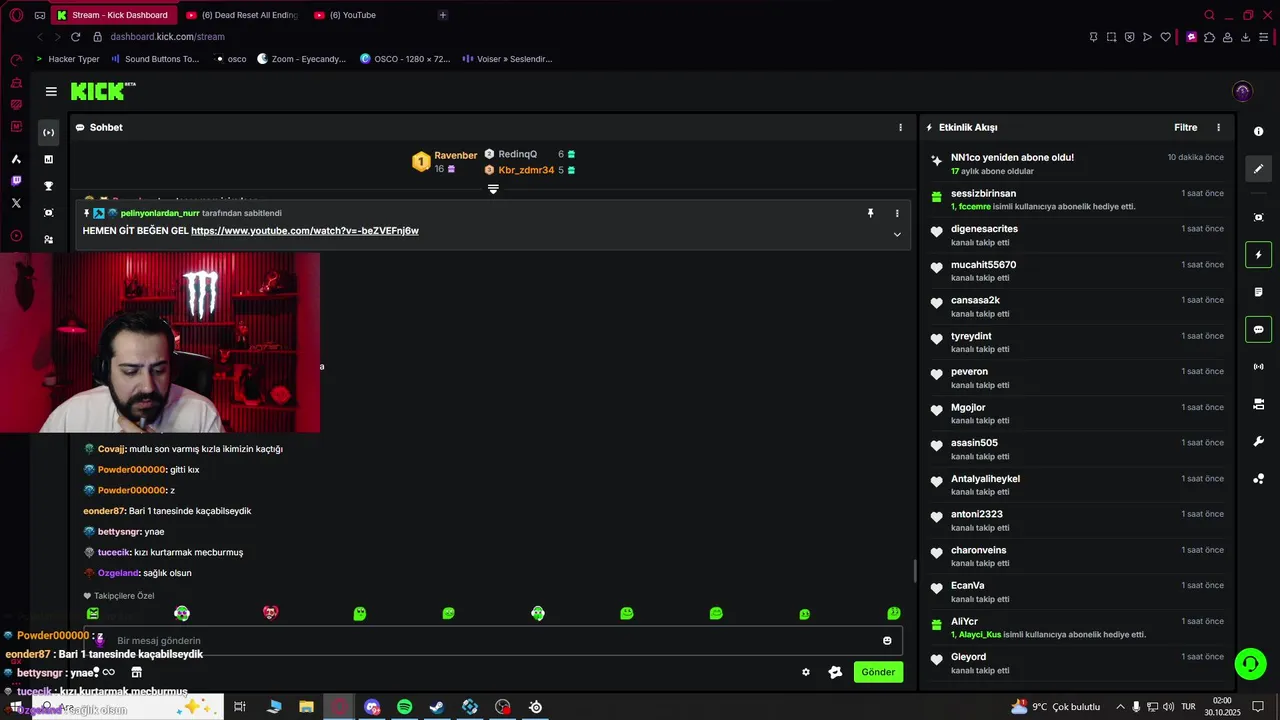Click the pencil edit icon in right rail
This screenshot has height=720, width=1280.
1258,169
